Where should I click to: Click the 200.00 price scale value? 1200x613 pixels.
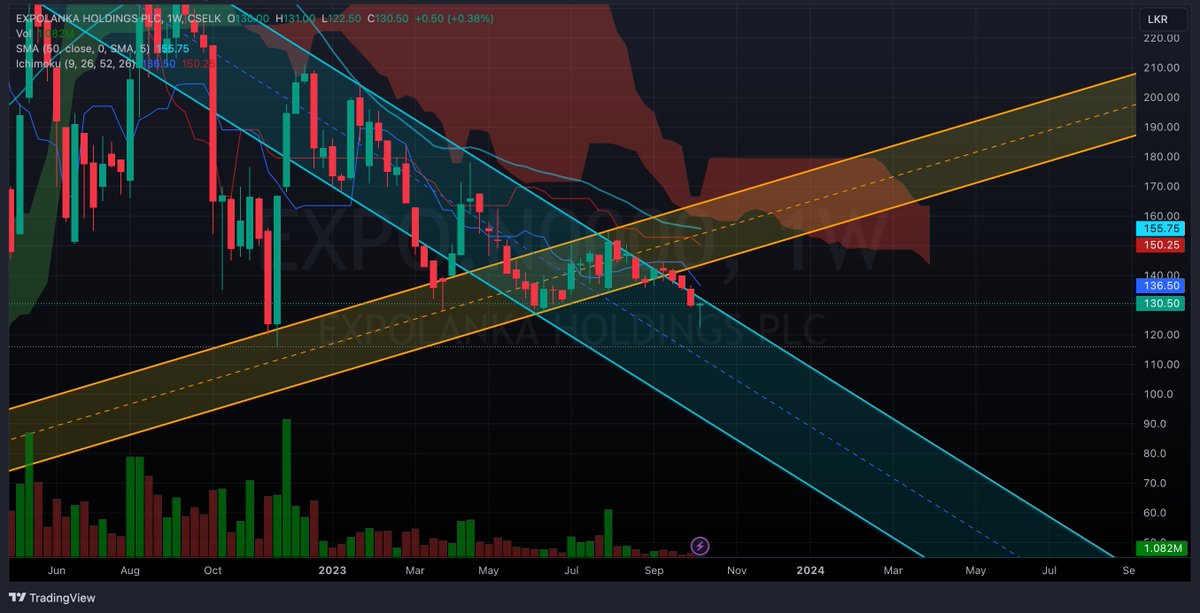click(1160, 97)
